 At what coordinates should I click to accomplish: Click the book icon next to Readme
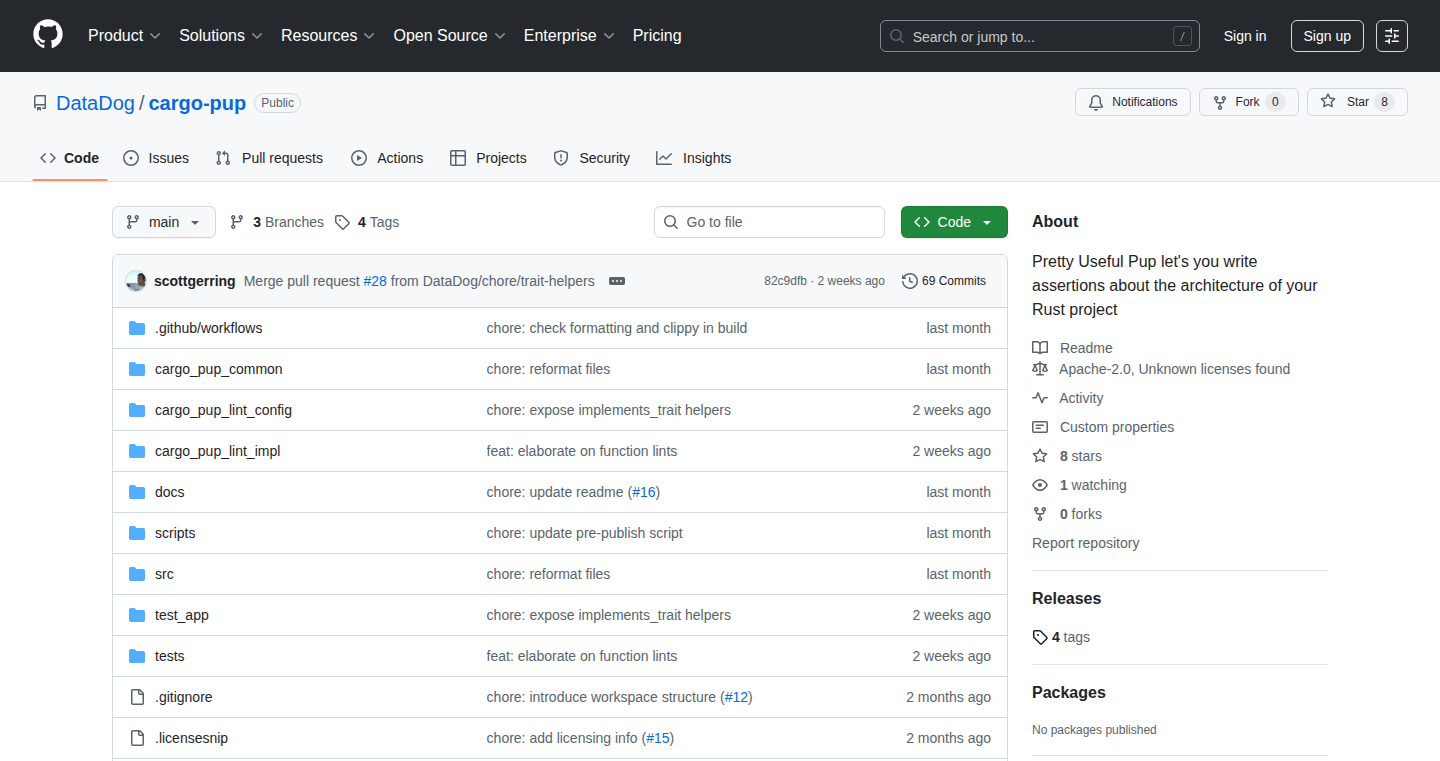pyautogui.click(x=1040, y=348)
